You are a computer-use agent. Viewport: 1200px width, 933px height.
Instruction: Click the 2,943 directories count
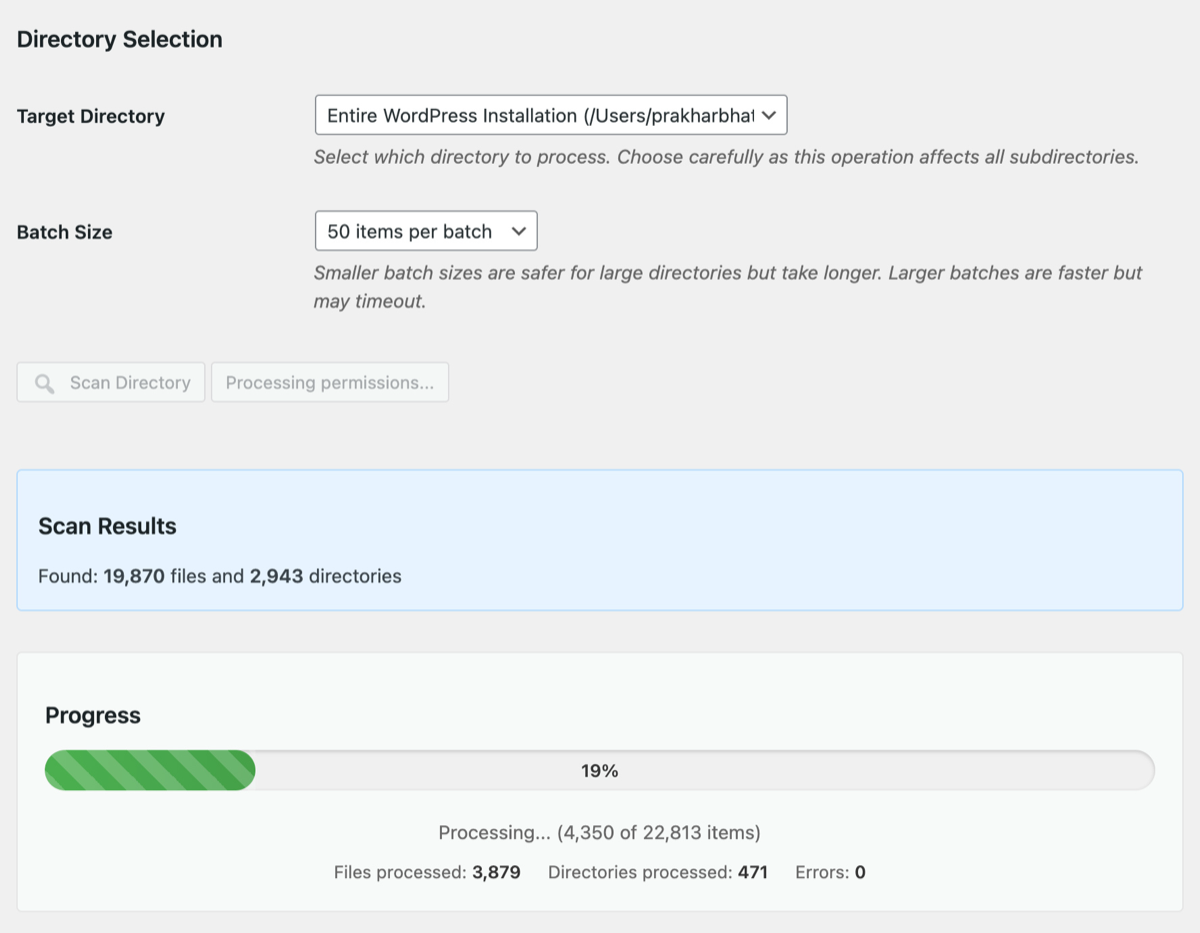point(276,576)
